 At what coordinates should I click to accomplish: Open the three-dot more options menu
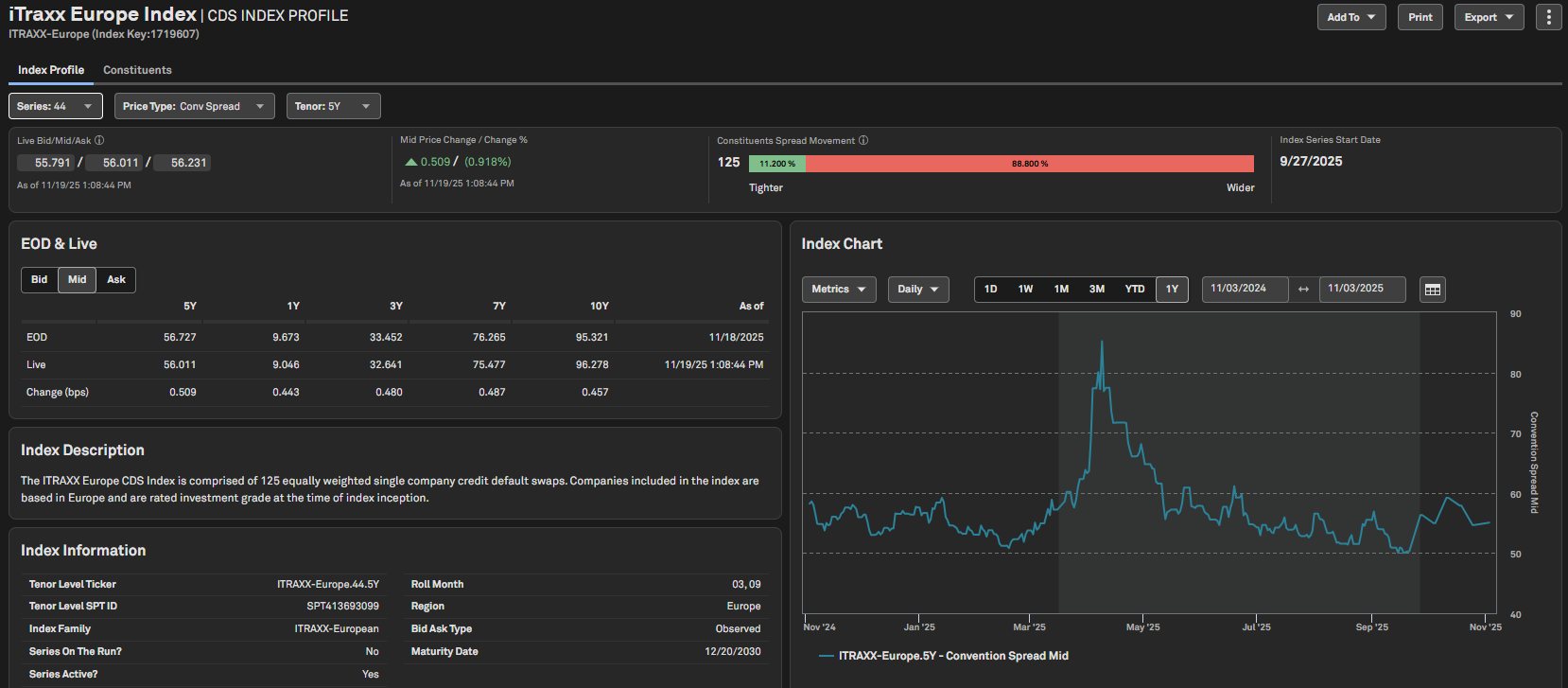(1548, 17)
